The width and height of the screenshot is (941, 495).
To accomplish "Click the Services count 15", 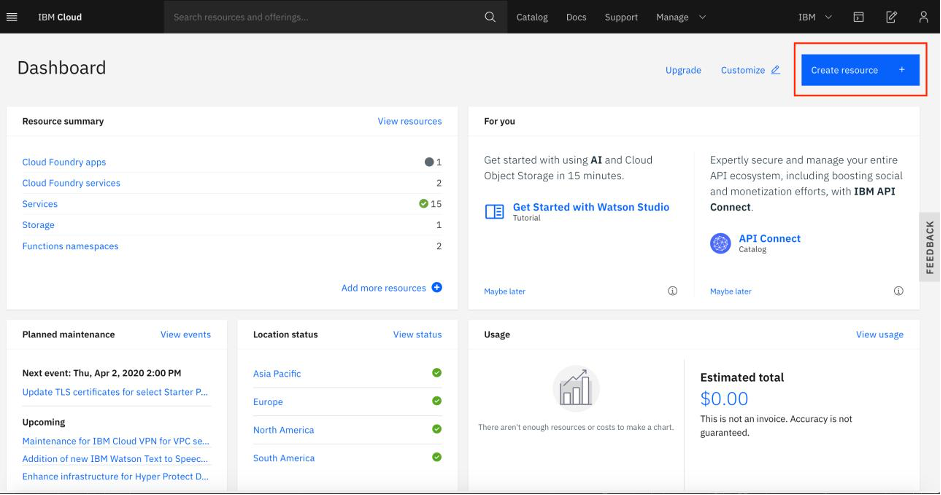I will click(x=436, y=204).
